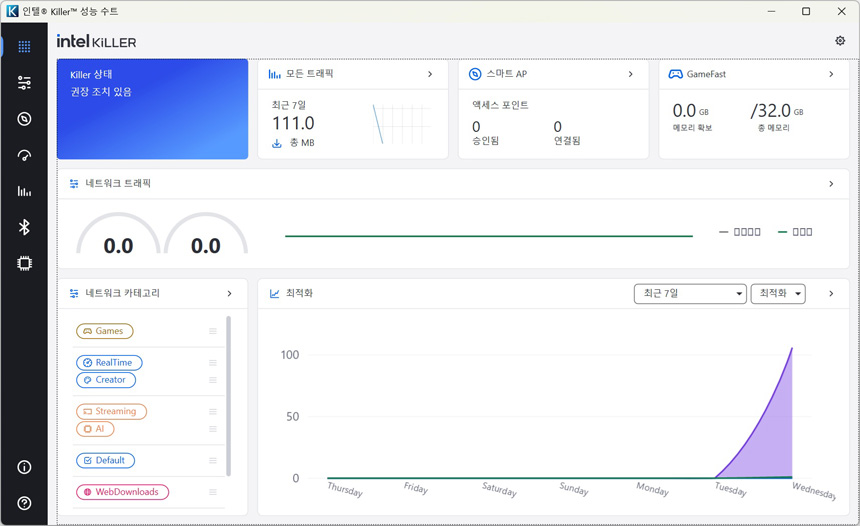Open the Bluetooth icon in sidebar
The height and width of the screenshot is (526, 860).
(24, 227)
